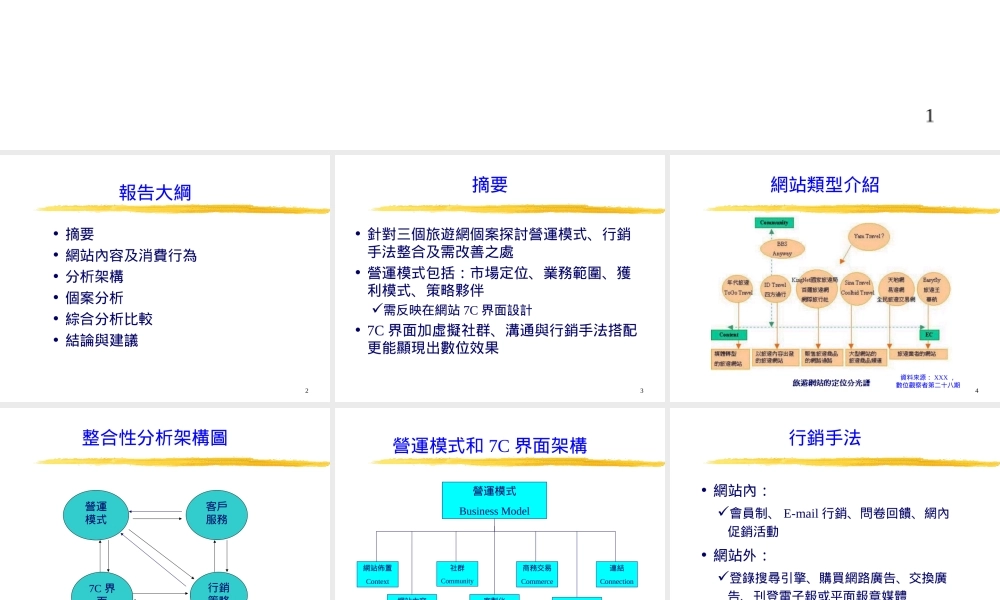Select the 摘要 slide title

point(489,184)
